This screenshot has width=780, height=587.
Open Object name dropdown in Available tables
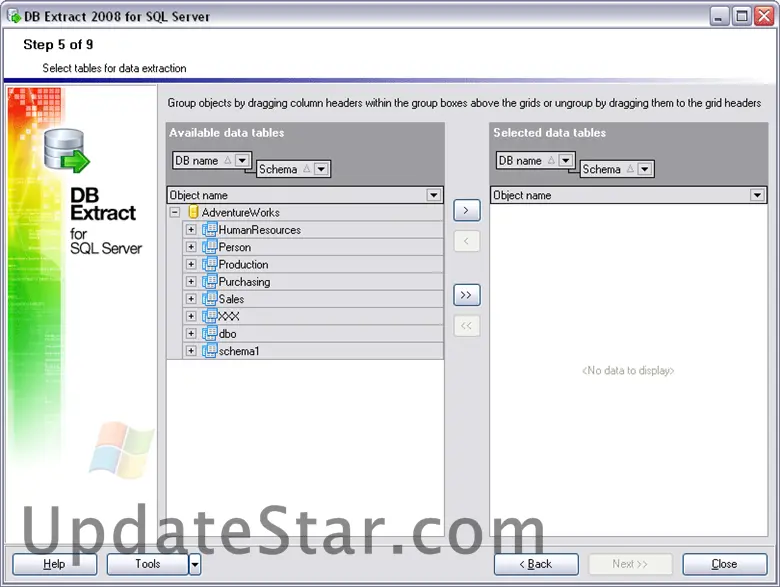coord(434,195)
